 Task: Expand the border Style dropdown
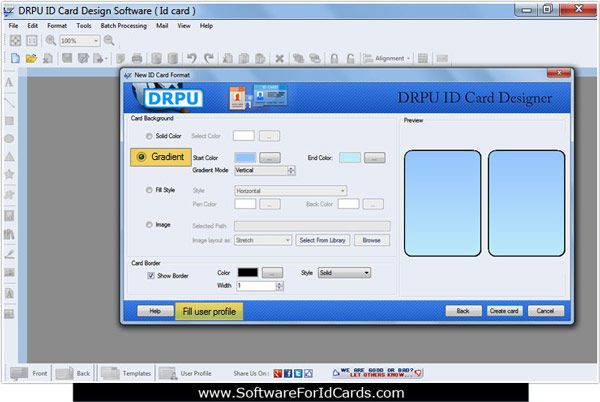click(344, 273)
